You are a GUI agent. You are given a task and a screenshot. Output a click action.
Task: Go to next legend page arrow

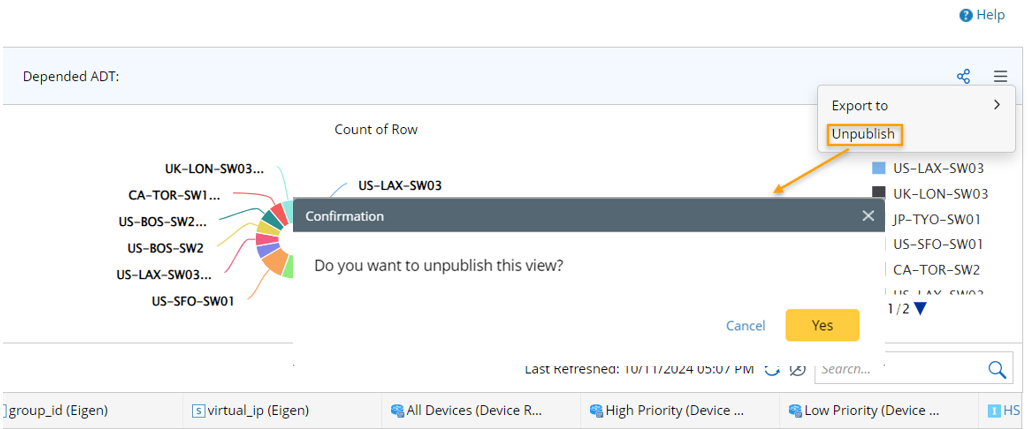point(920,309)
